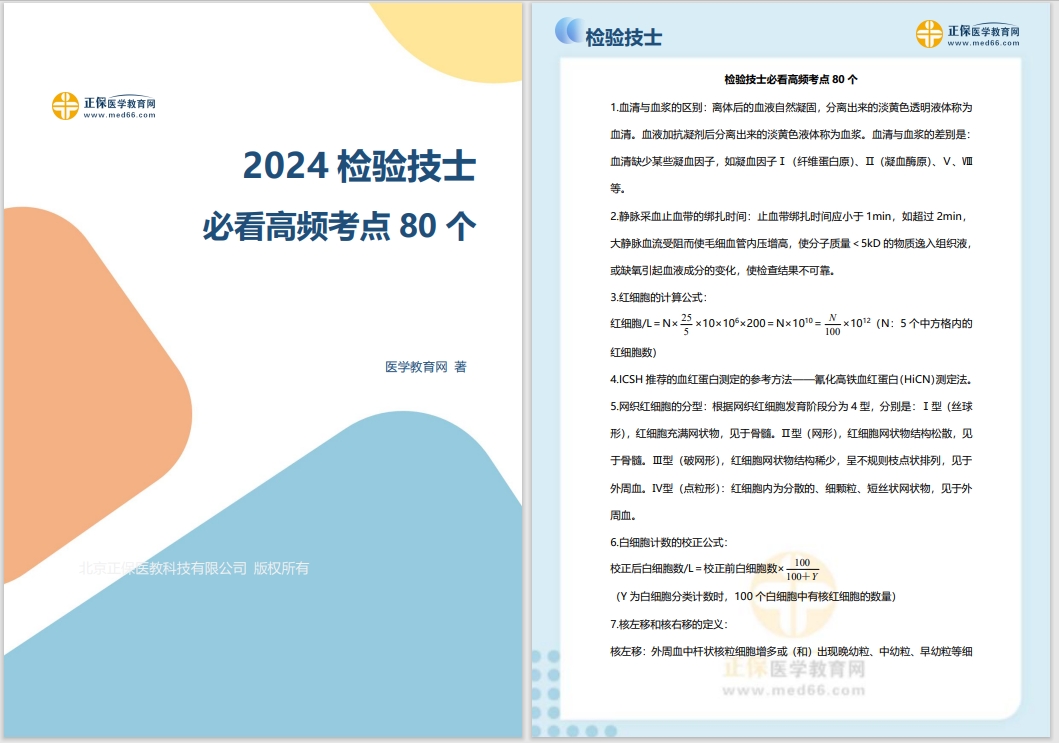Click the blue crescent icon beside 检验技士 header

[569, 32]
